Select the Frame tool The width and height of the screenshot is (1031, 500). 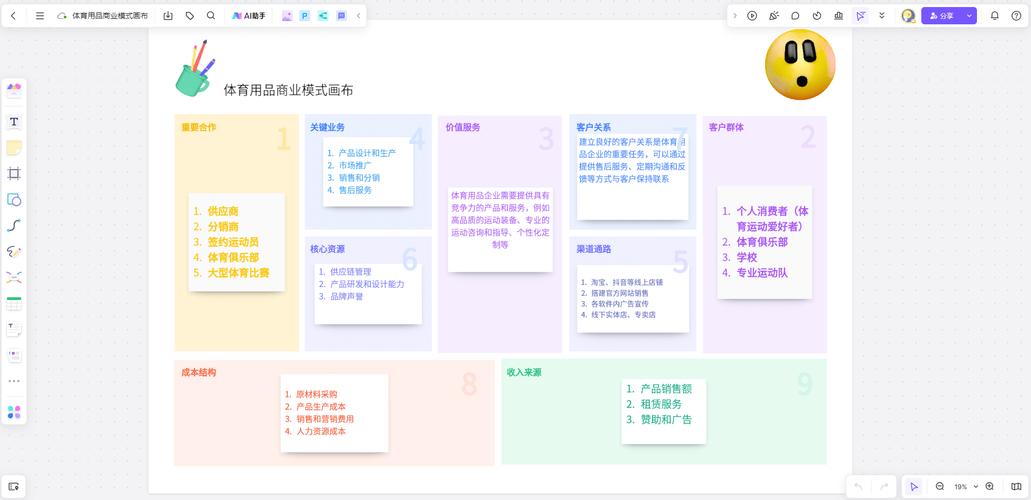click(x=14, y=174)
